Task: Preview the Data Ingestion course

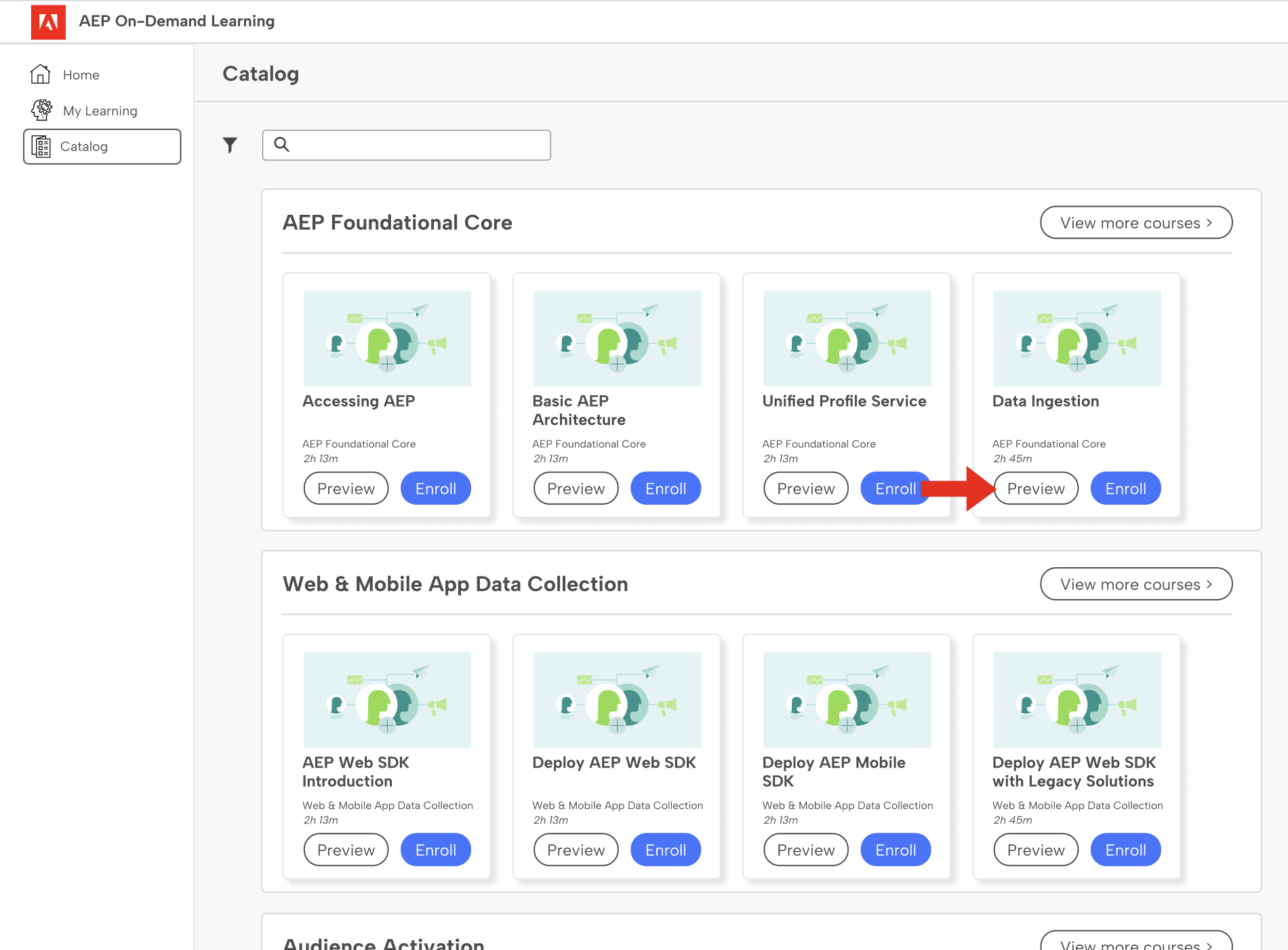Action: click(1036, 489)
